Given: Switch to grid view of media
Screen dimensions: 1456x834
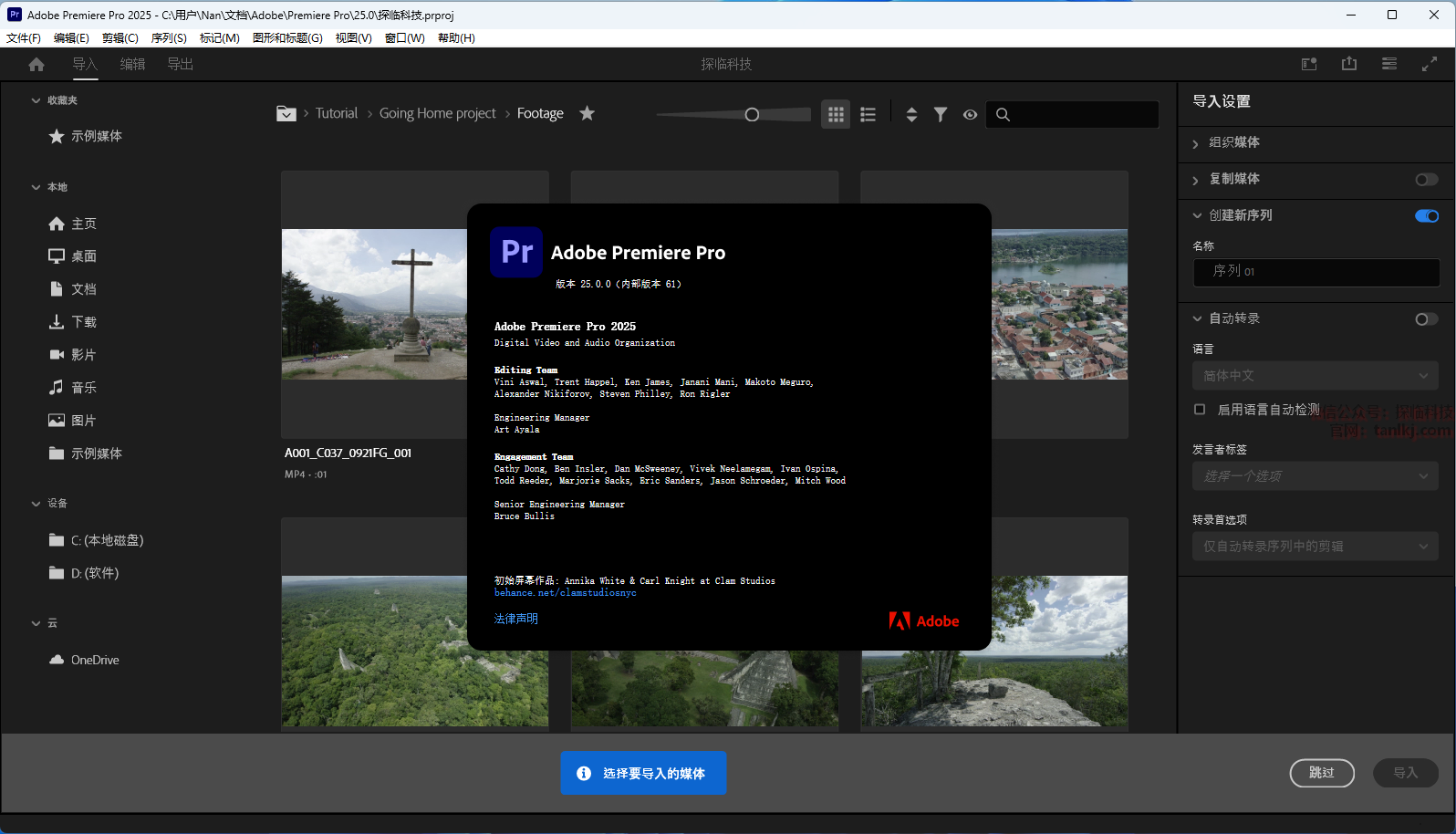Looking at the screenshot, I should pos(836,114).
